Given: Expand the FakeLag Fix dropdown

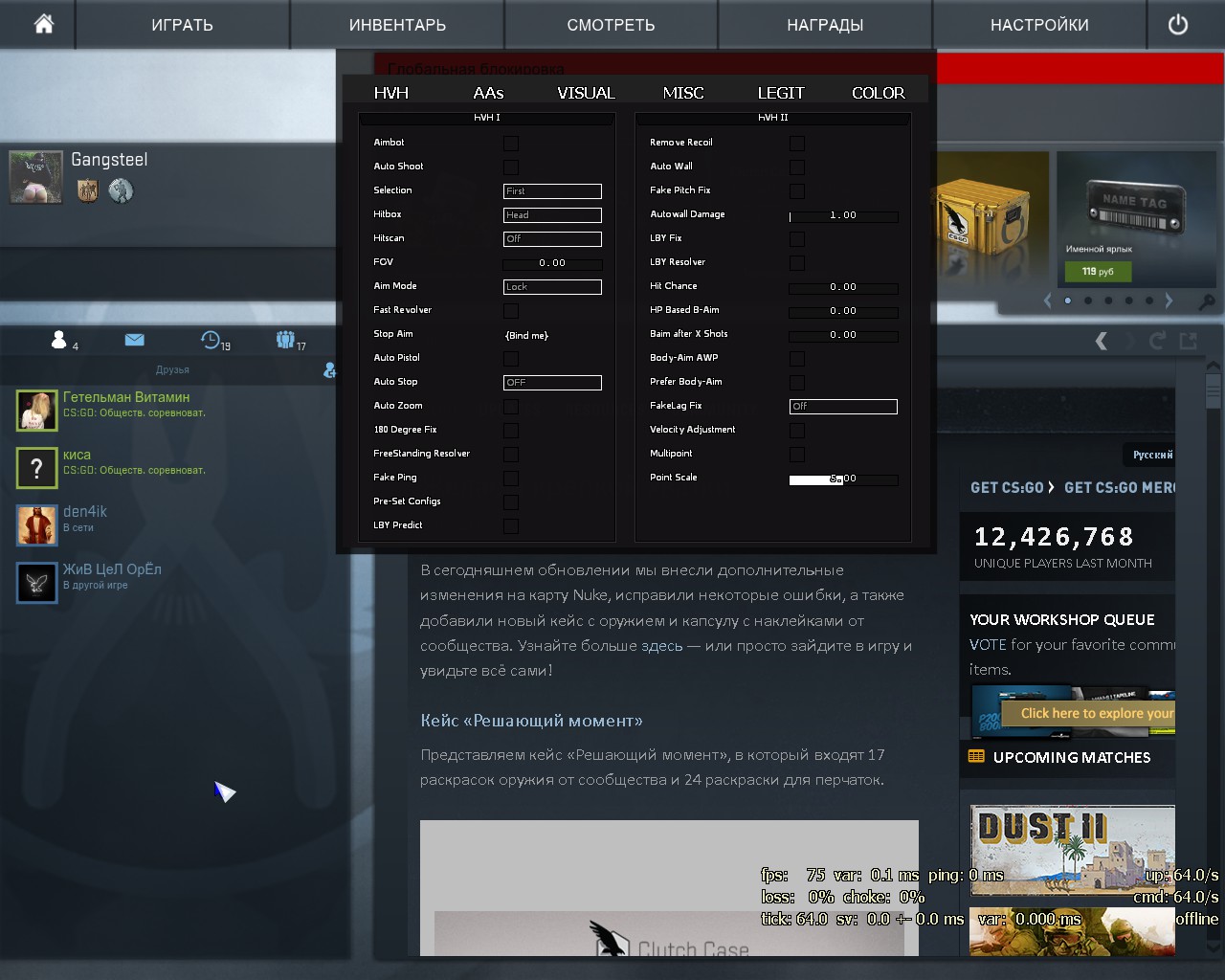Looking at the screenshot, I should (843, 407).
